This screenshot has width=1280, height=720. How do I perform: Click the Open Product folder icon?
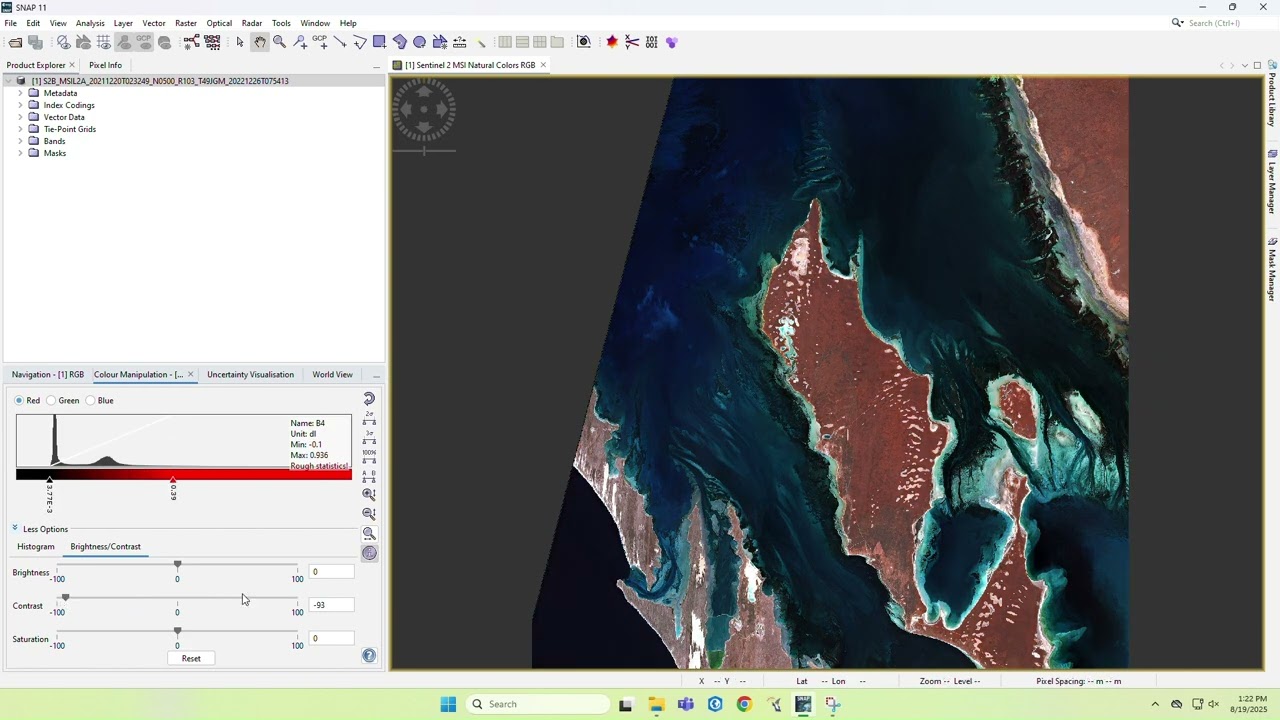point(15,42)
